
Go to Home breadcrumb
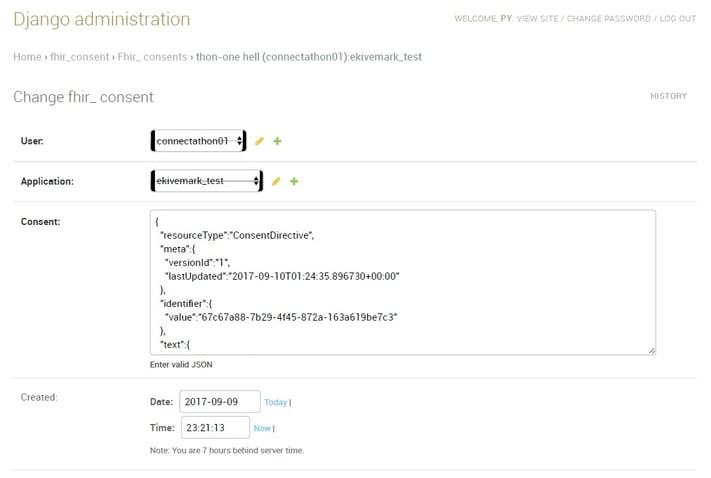coord(27,57)
